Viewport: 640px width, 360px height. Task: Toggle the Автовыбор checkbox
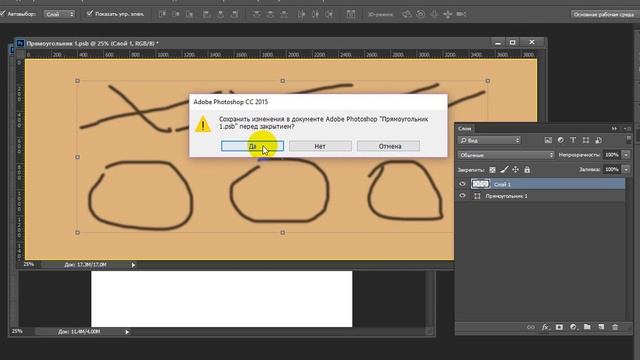coord(3,14)
